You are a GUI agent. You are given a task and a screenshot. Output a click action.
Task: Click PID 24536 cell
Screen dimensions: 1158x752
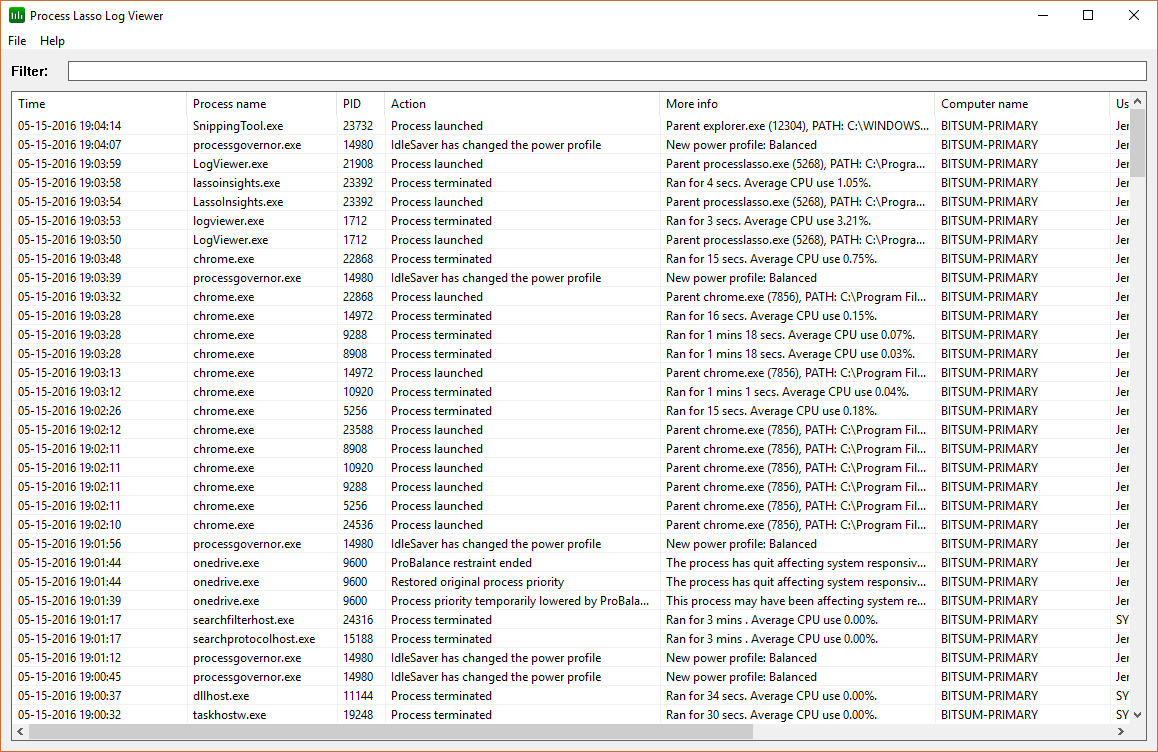tap(358, 524)
